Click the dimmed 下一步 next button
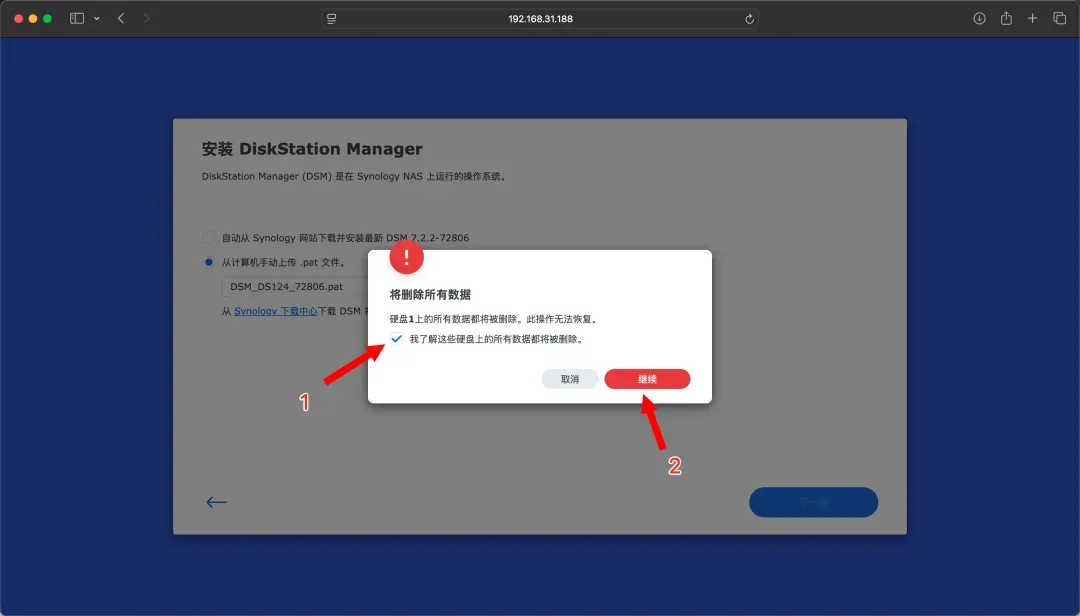 click(x=813, y=502)
